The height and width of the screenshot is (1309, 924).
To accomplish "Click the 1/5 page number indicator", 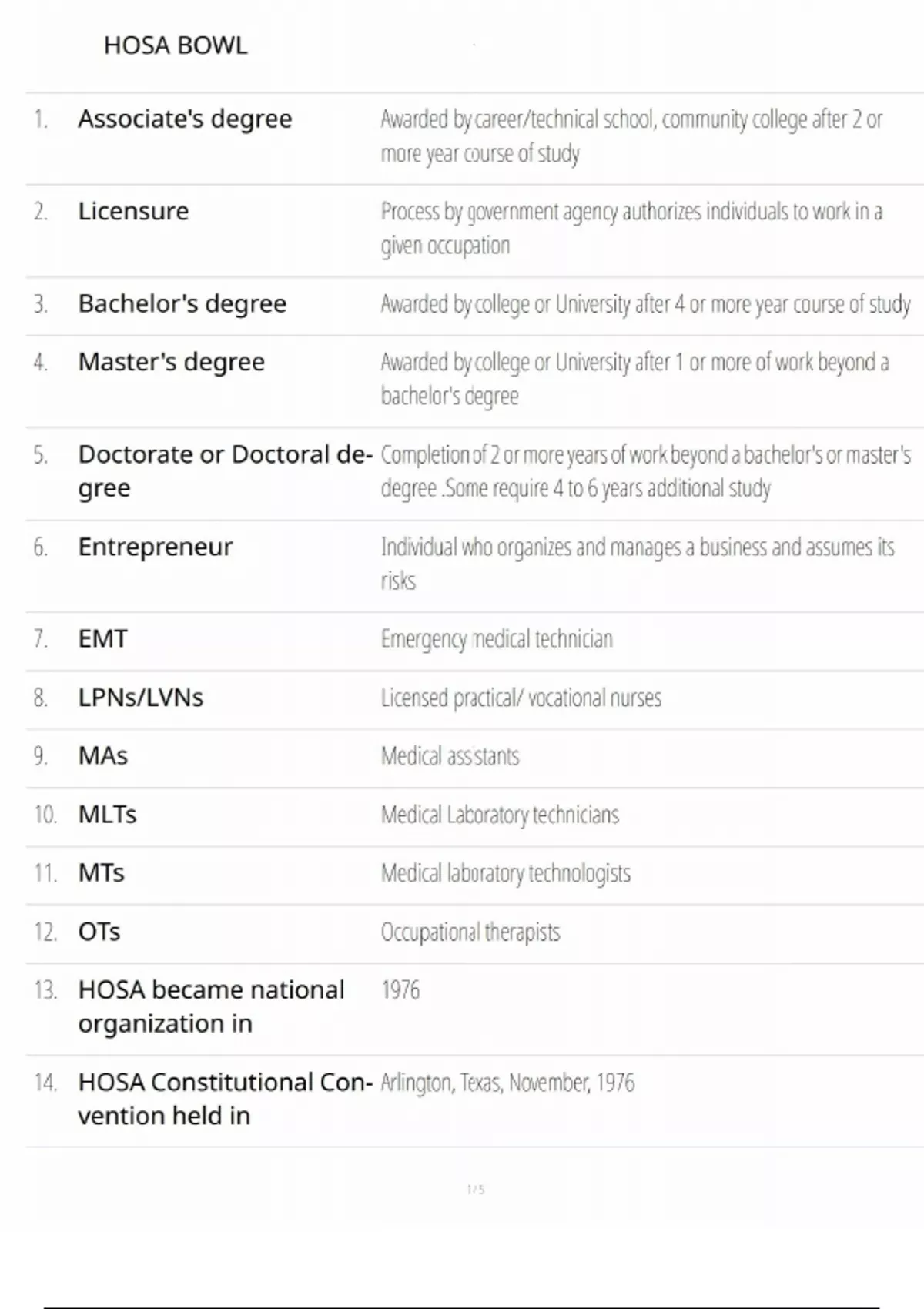I will pos(475,1190).
